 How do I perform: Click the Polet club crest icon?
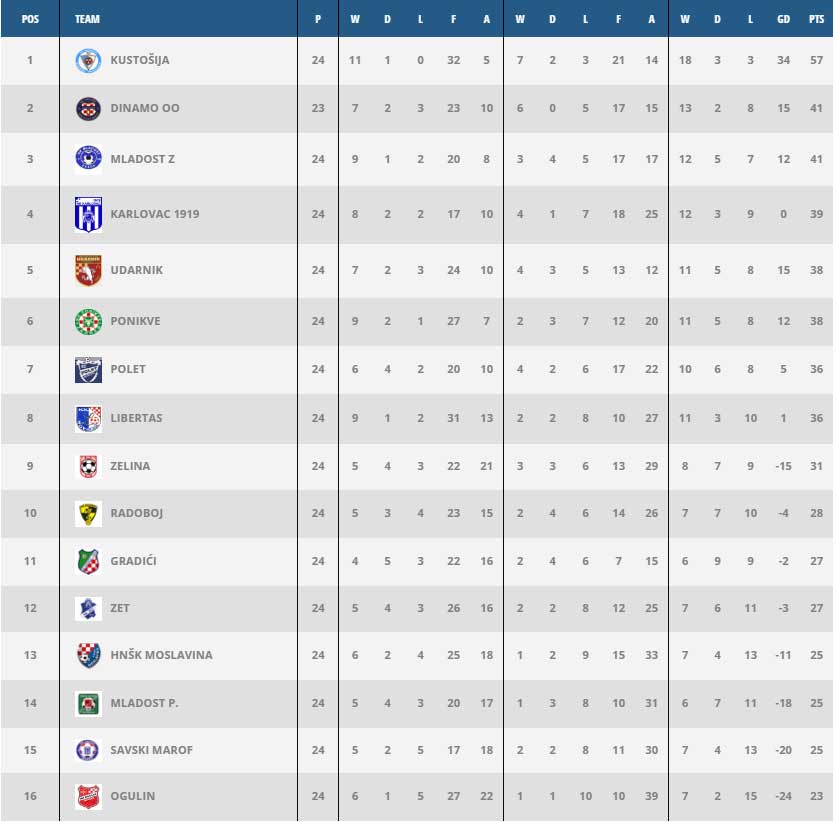tap(88, 369)
